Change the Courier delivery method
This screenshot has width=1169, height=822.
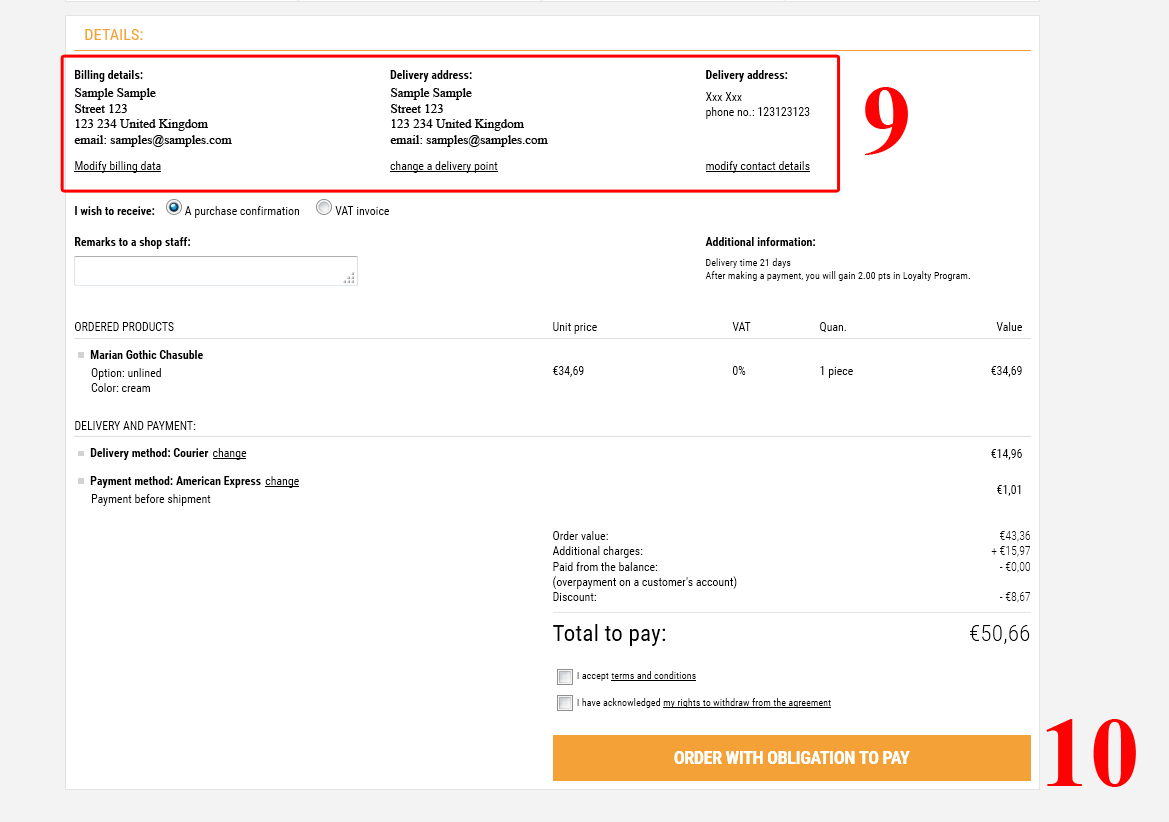(x=229, y=454)
